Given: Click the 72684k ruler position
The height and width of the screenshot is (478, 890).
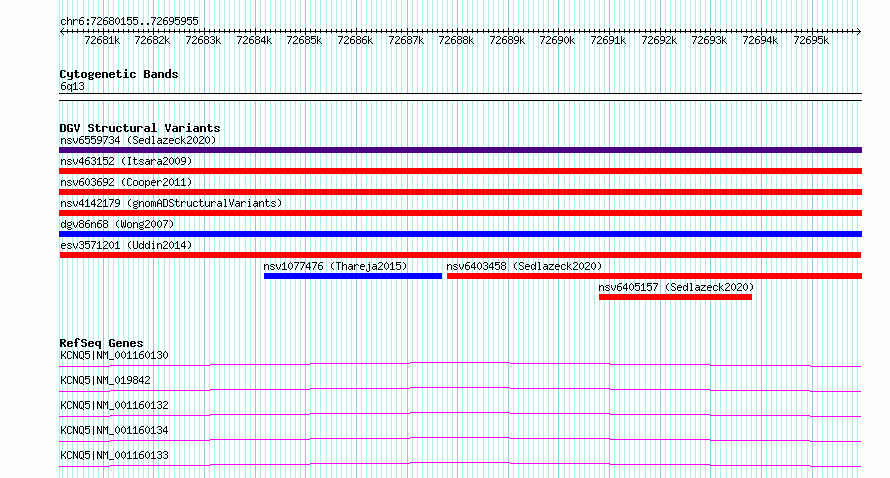Looking at the screenshot, I should pos(254,40).
